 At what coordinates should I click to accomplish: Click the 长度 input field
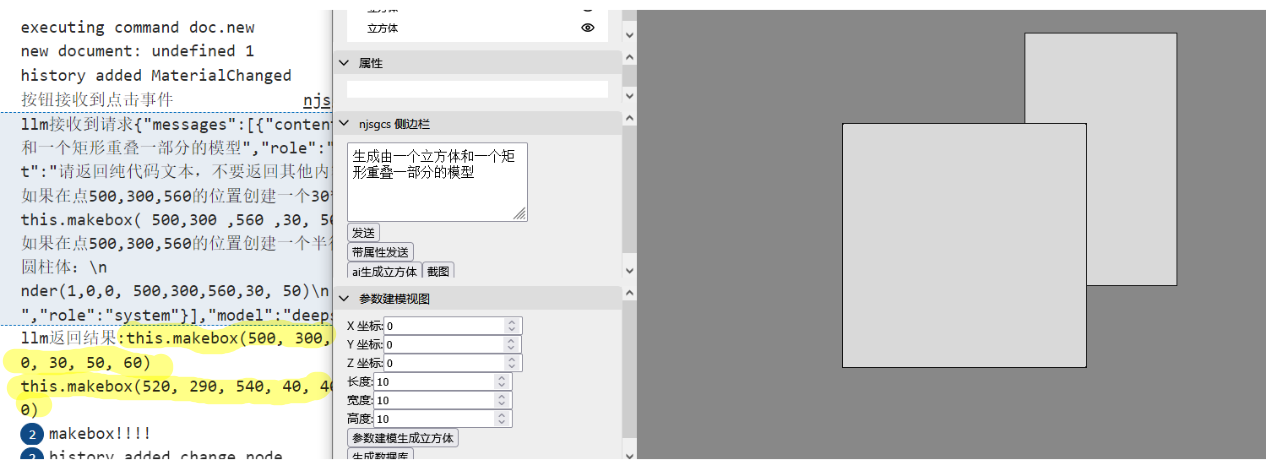(x=442, y=382)
